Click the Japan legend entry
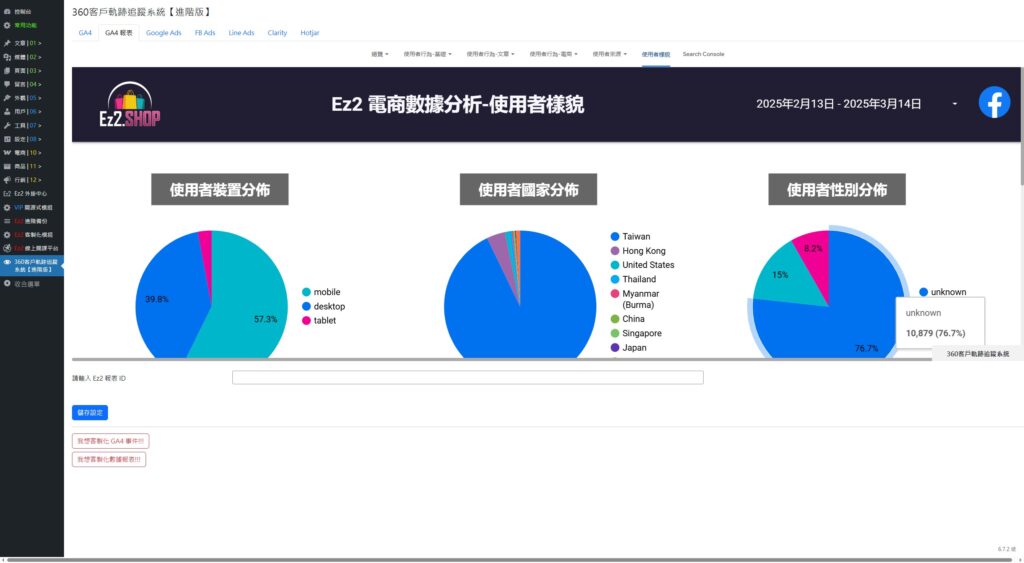Image resolution: width=1024 pixels, height=563 pixels. point(628,347)
